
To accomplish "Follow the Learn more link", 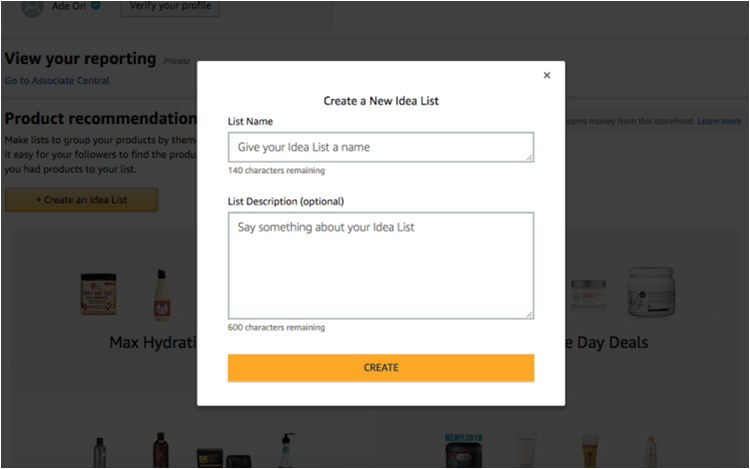I will [x=719, y=121].
